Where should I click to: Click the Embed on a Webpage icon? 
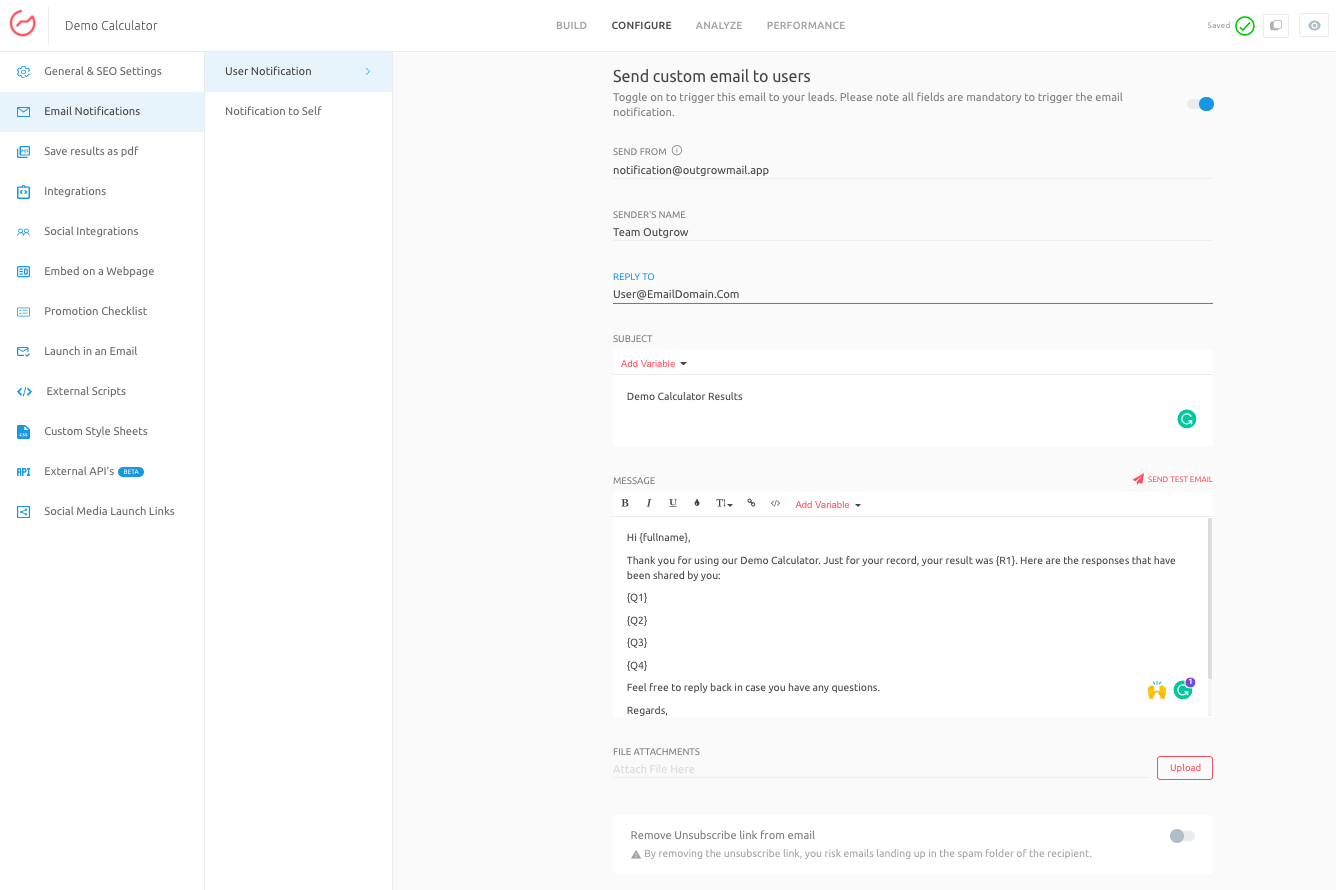(23, 272)
